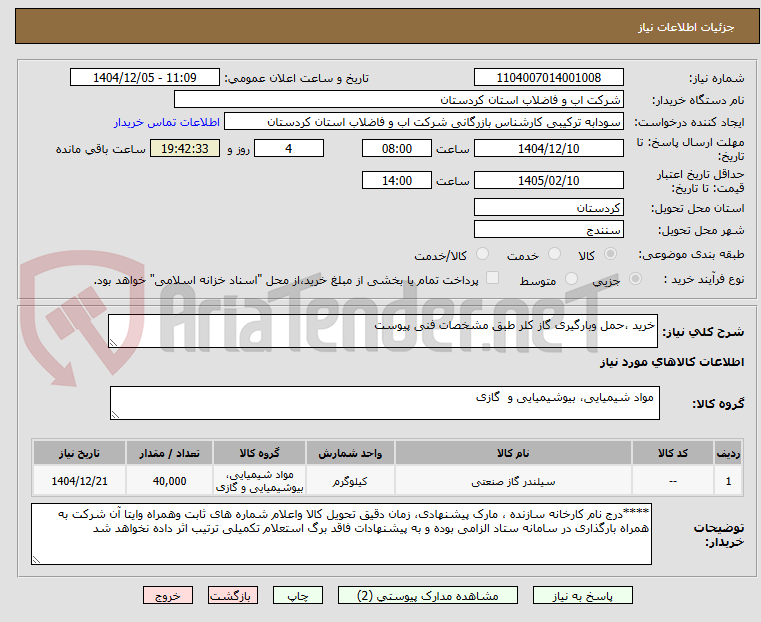Click the quantity cell 40,000
This screenshot has height=622, width=761.
(x=169, y=481)
